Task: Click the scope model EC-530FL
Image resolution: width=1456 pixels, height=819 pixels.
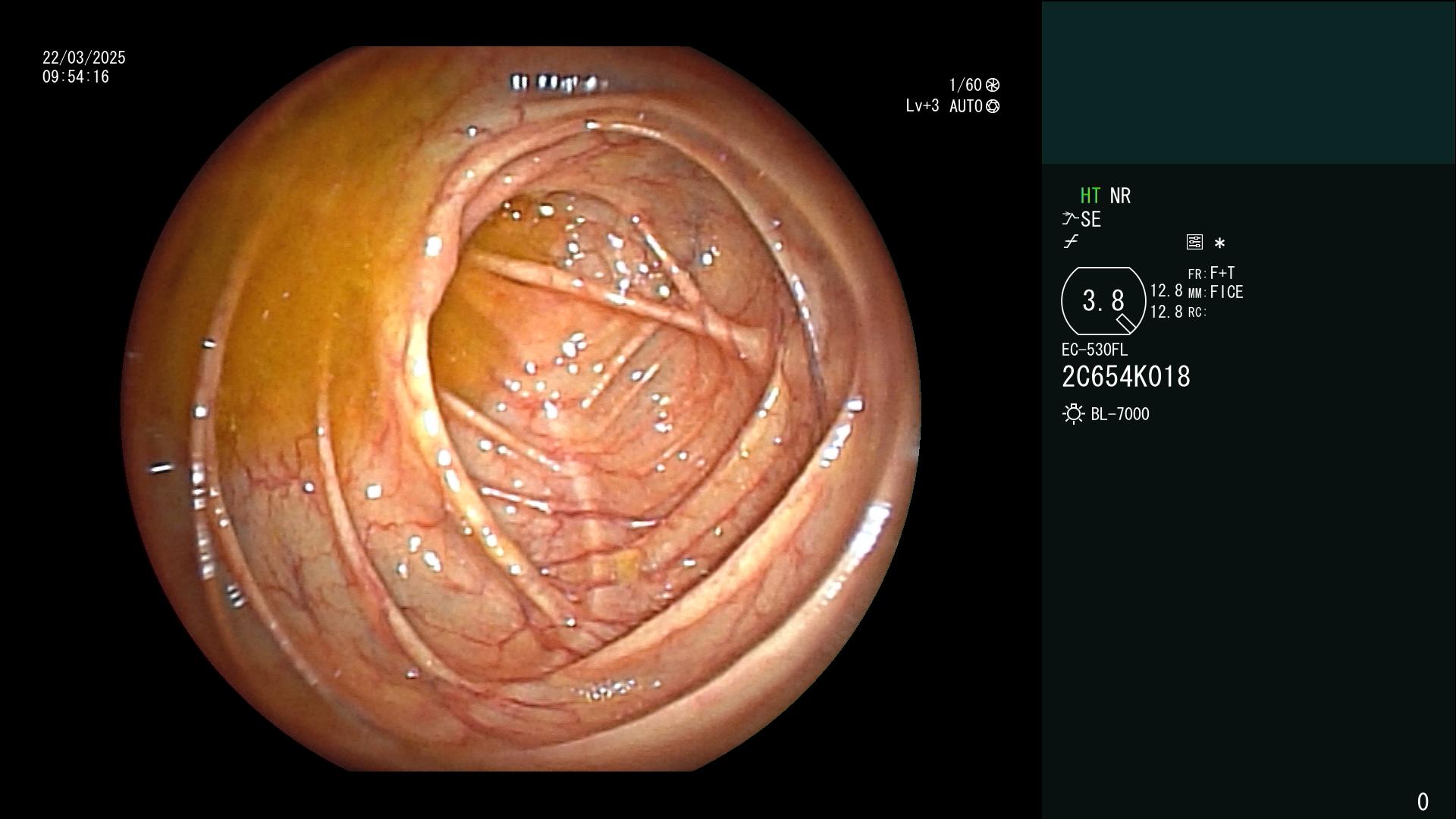Action: [x=1094, y=350]
